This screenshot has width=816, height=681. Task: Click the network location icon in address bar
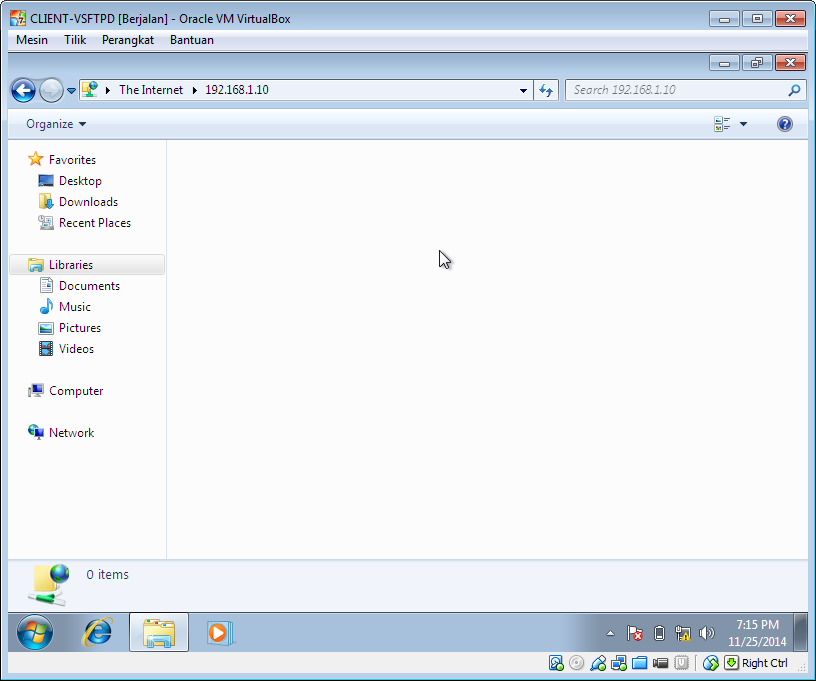(90, 89)
